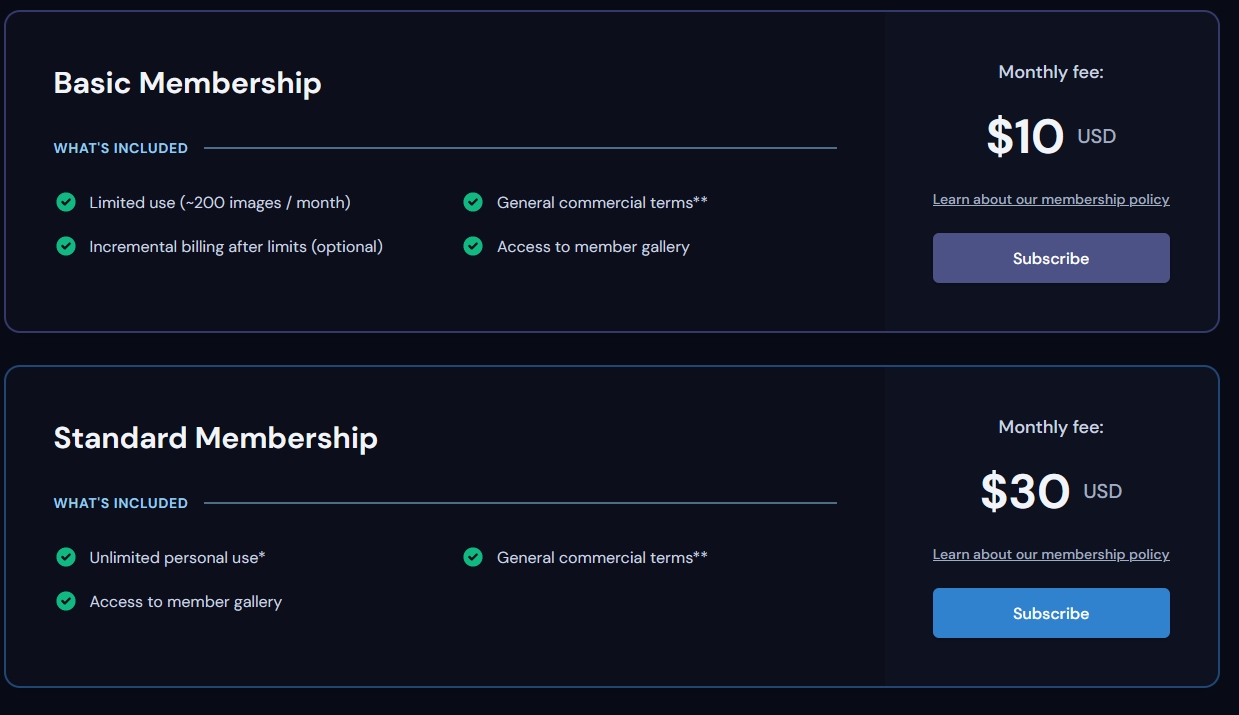Image resolution: width=1239 pixels, height=715 pixels.
Task: Click Standard plan's General commercial terms checkmark
Action: tap(473, 558)
